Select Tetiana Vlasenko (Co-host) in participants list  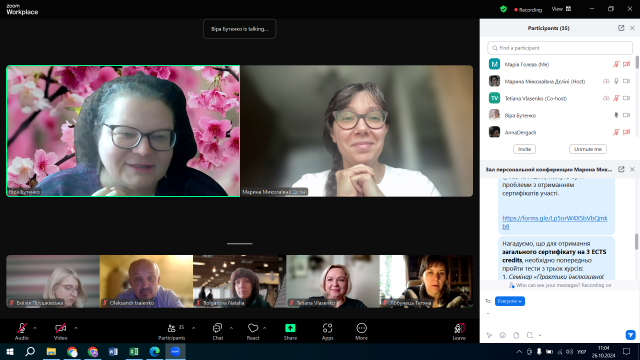(x=560, y=98)
